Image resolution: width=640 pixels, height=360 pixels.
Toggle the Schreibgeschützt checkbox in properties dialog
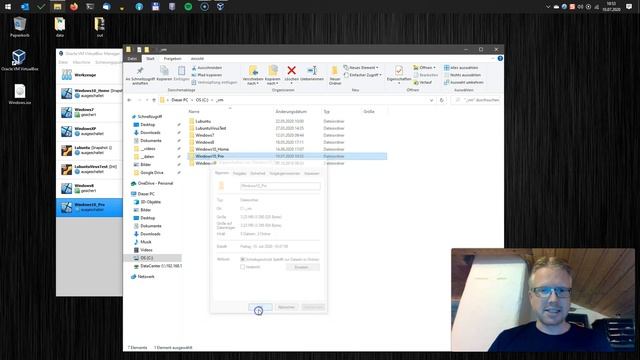pos(242,259)
